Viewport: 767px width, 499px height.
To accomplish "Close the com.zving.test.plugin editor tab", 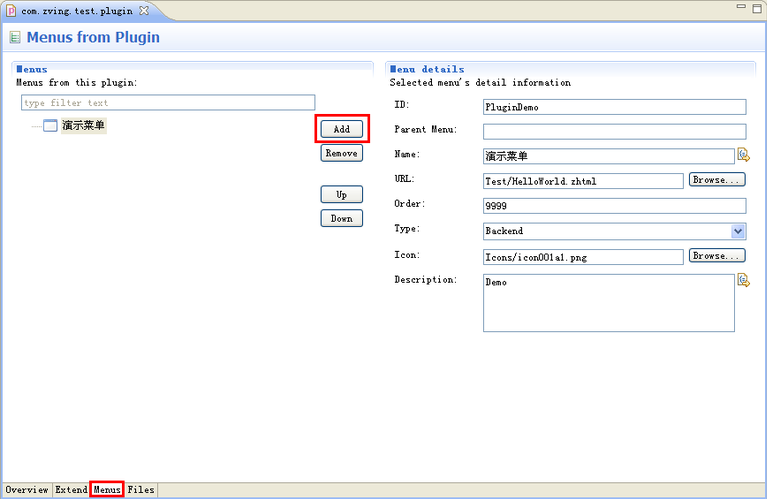I will click(143, 10).
